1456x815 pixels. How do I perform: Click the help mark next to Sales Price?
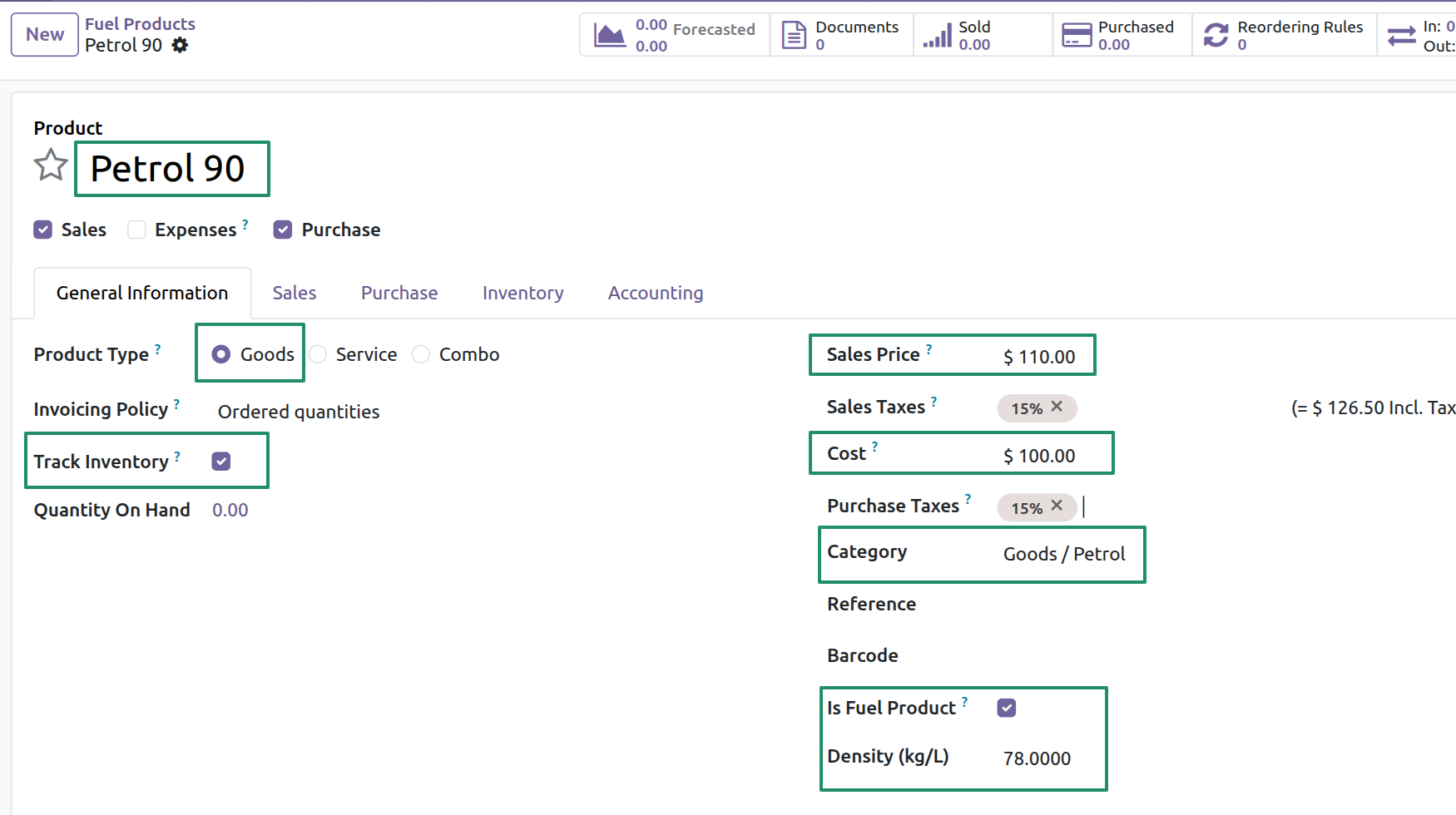tap(929, 348)
